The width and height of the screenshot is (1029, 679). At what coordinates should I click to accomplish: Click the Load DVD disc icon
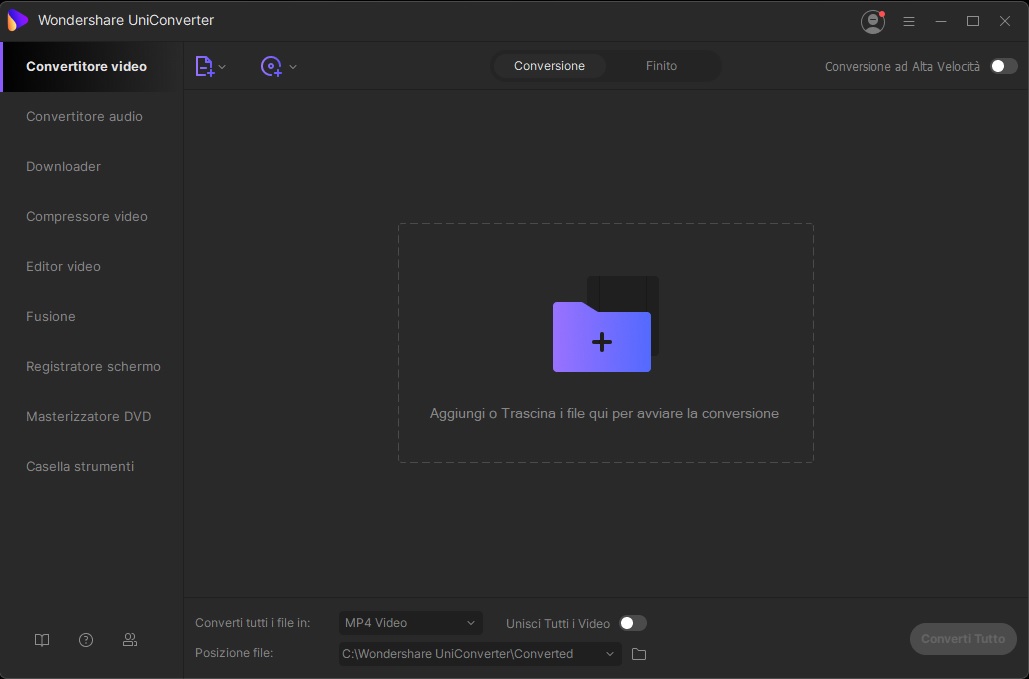point(271,66)
